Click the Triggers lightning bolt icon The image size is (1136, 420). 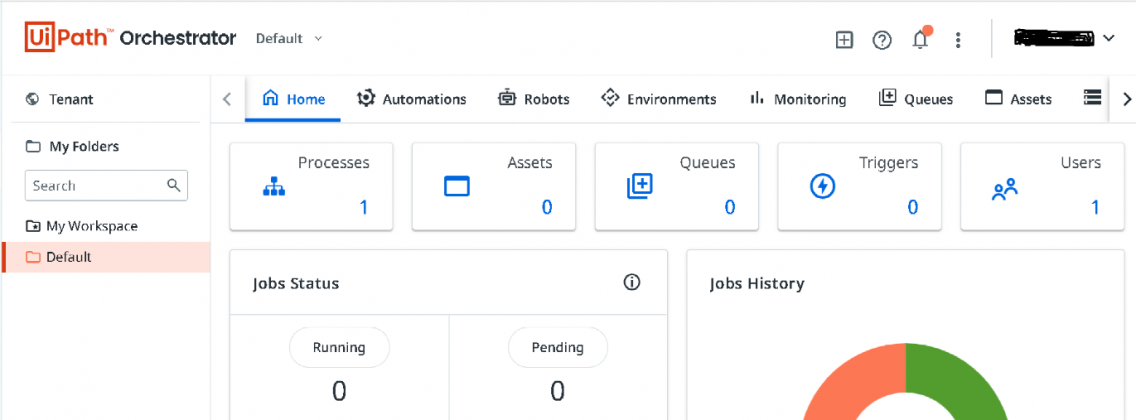tap(822, 186)
